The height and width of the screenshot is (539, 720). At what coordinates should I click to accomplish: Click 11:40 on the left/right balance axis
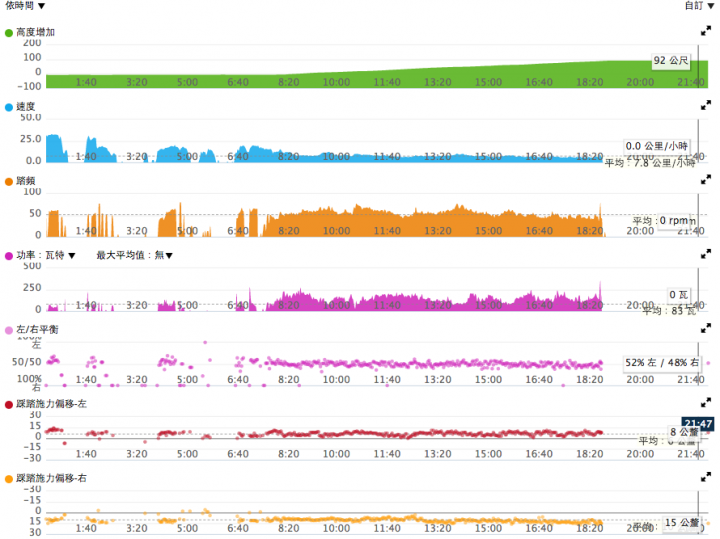(x=387, y=380)
